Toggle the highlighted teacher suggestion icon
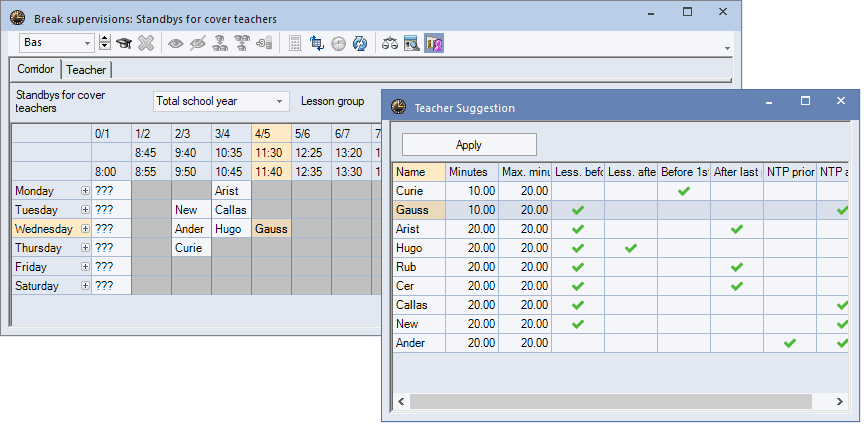Screen dimensions: 864x428 pos(434,44)
